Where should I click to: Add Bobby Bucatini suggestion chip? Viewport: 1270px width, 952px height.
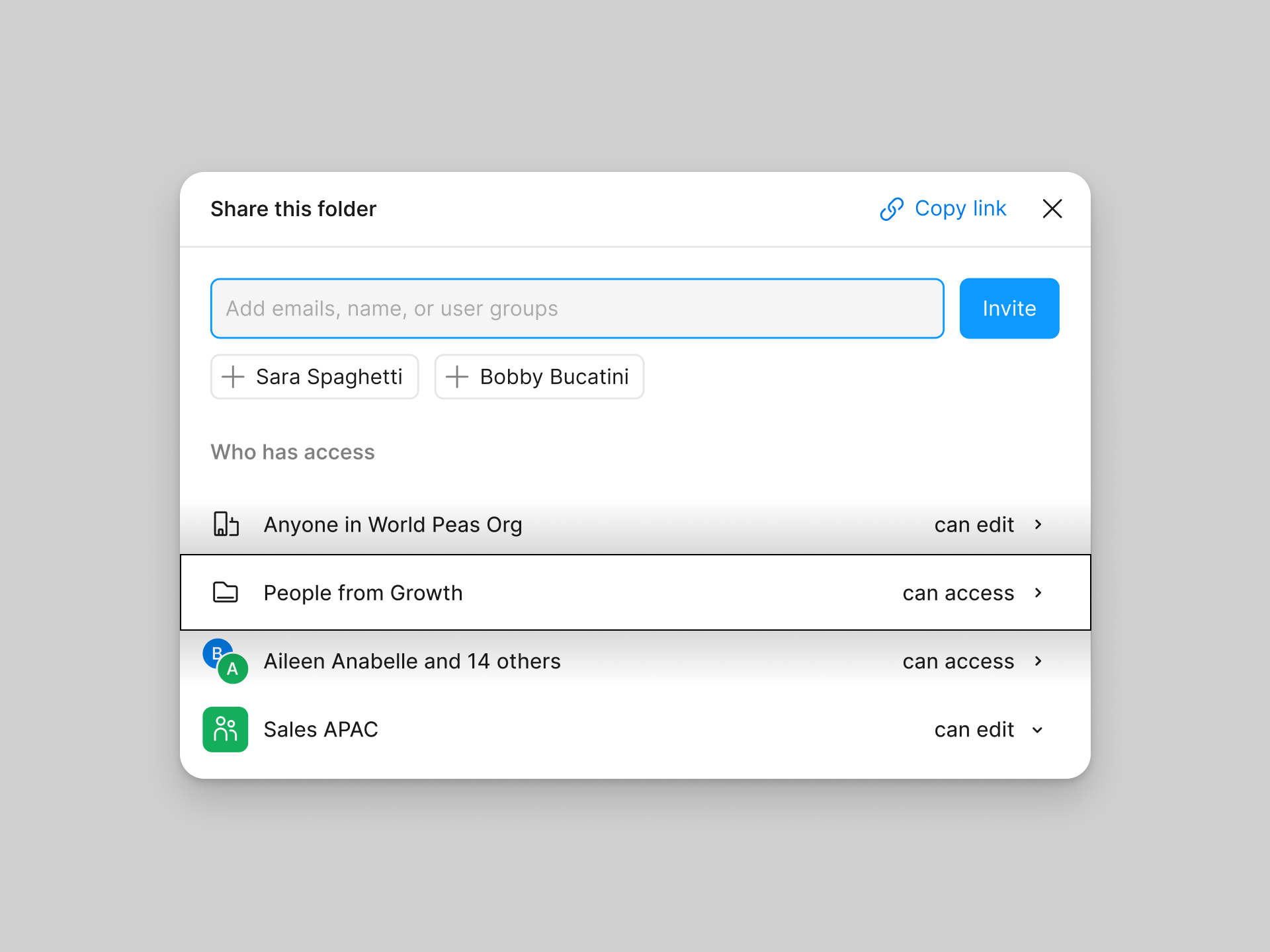tap(539, 377)
